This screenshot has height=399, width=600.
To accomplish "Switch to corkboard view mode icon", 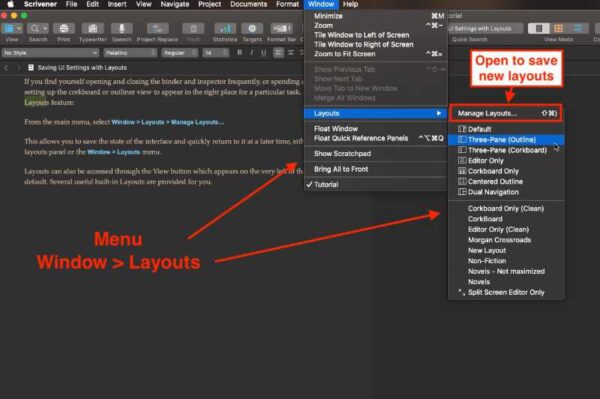I will (559, 28).
